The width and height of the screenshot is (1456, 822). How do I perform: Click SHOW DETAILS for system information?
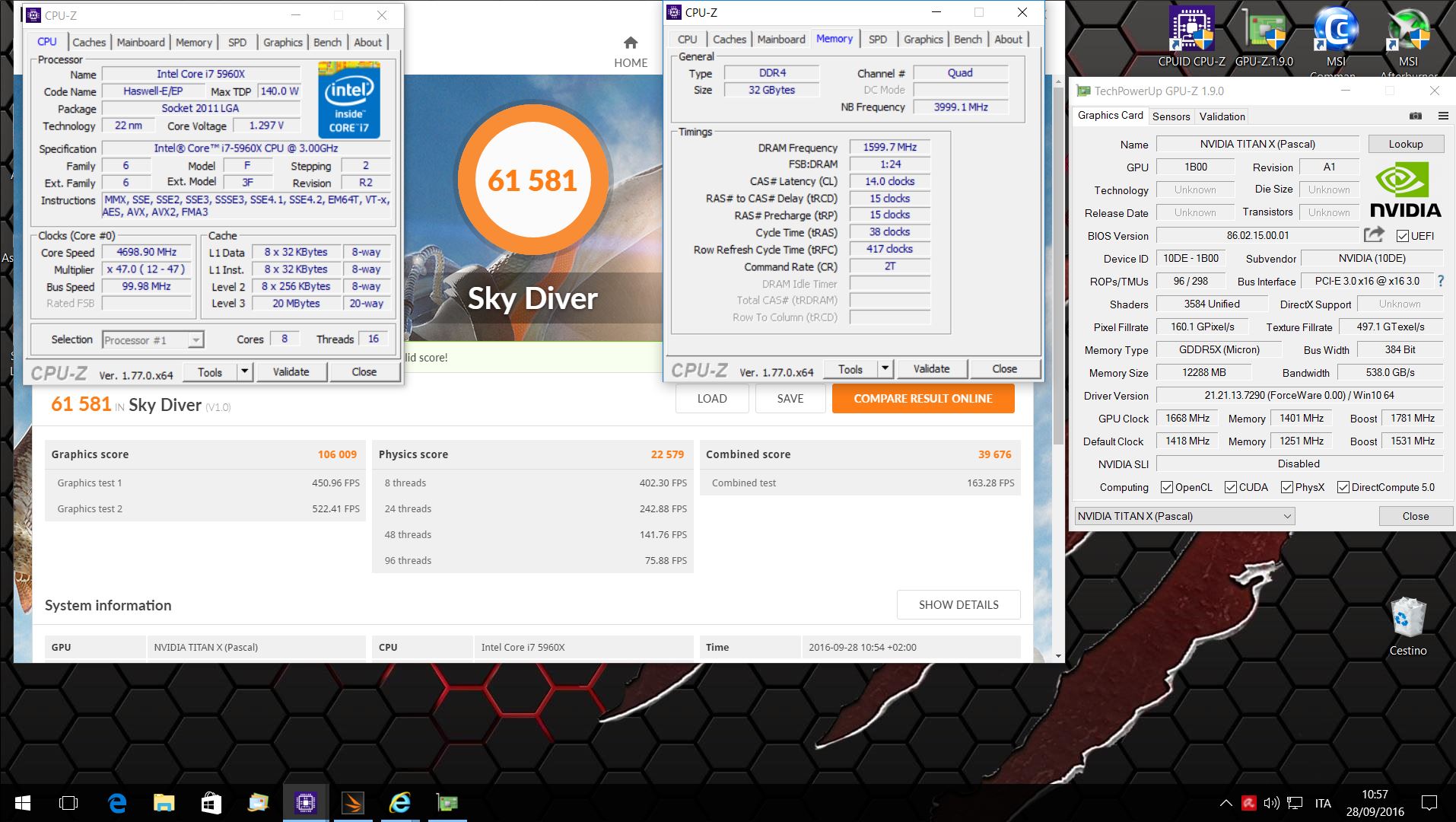point(958,605)
